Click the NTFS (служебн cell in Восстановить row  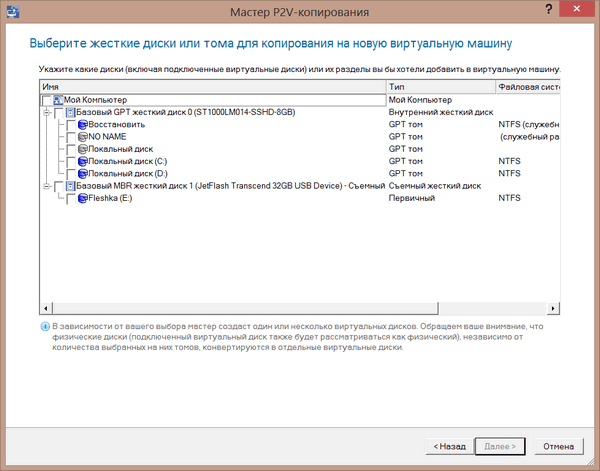[528, 125]
